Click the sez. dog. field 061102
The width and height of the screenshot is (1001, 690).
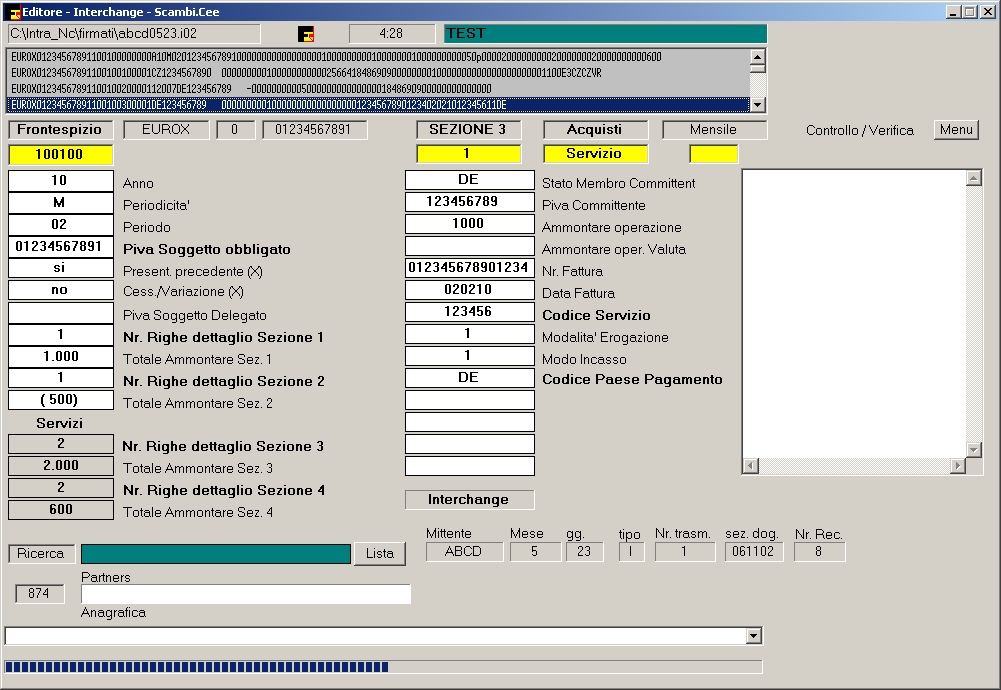[x=753, y=551]
